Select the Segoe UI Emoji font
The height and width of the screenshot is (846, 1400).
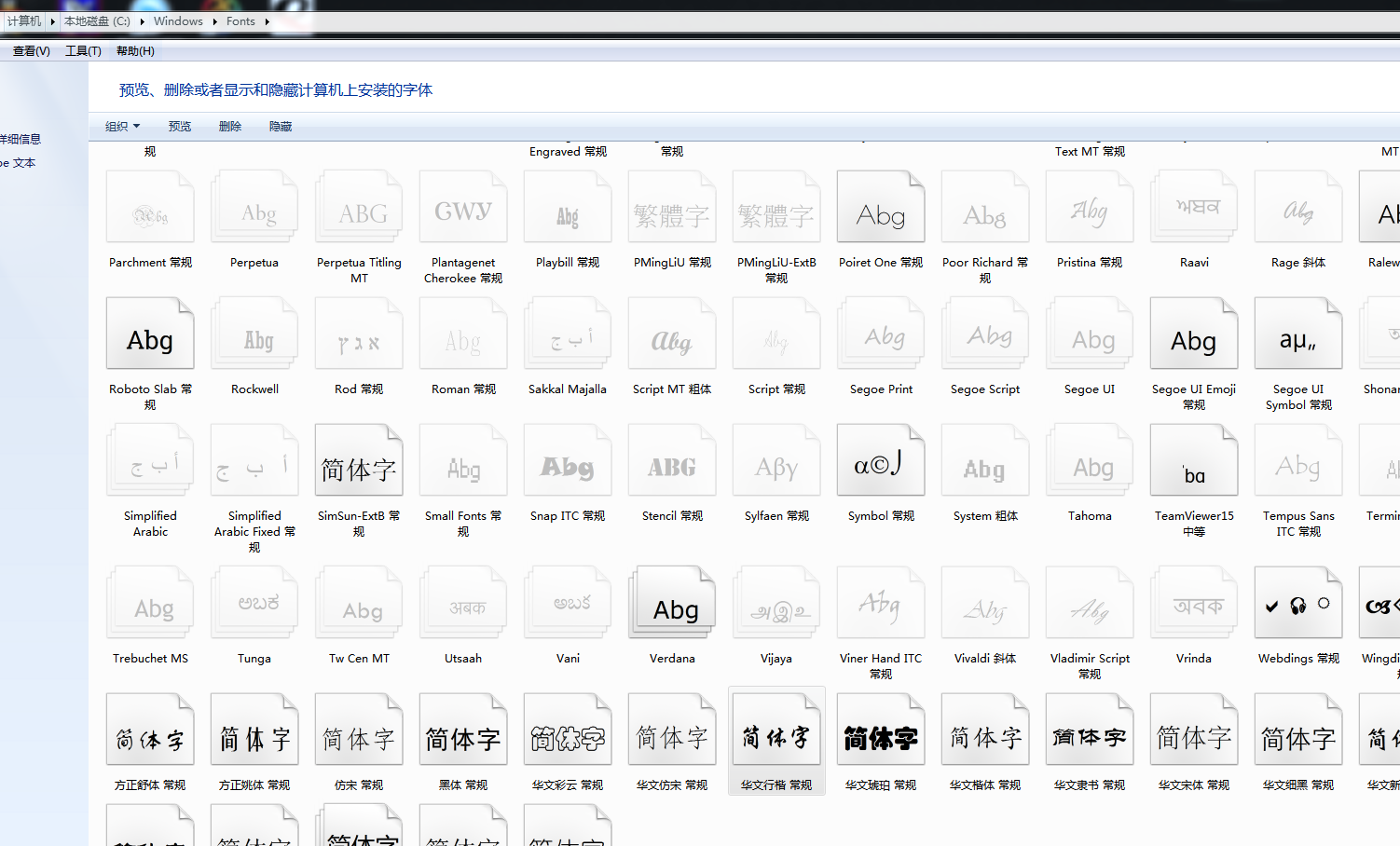(x=1194, y=334)
